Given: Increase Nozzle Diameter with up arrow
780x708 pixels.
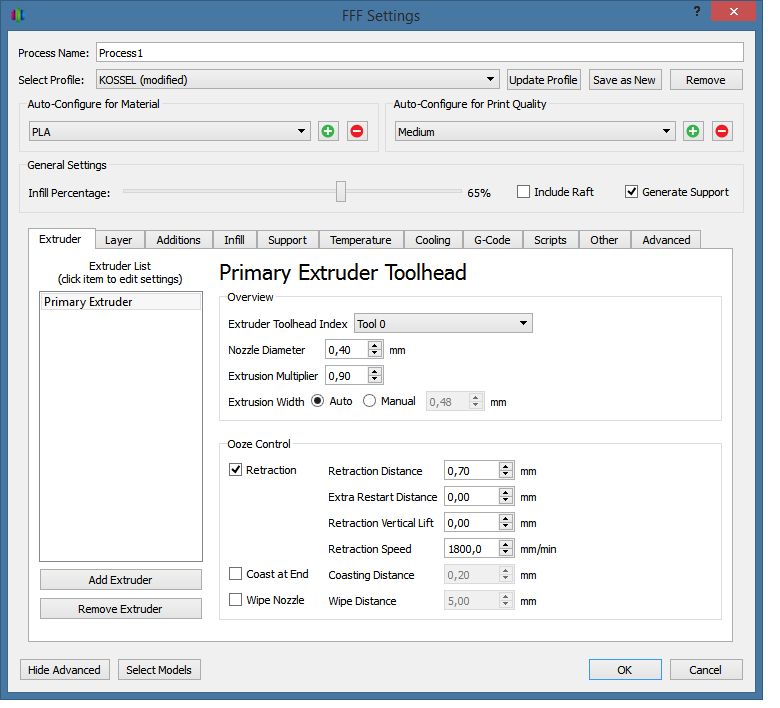Looking at the screenshot, I should point(375,345).
